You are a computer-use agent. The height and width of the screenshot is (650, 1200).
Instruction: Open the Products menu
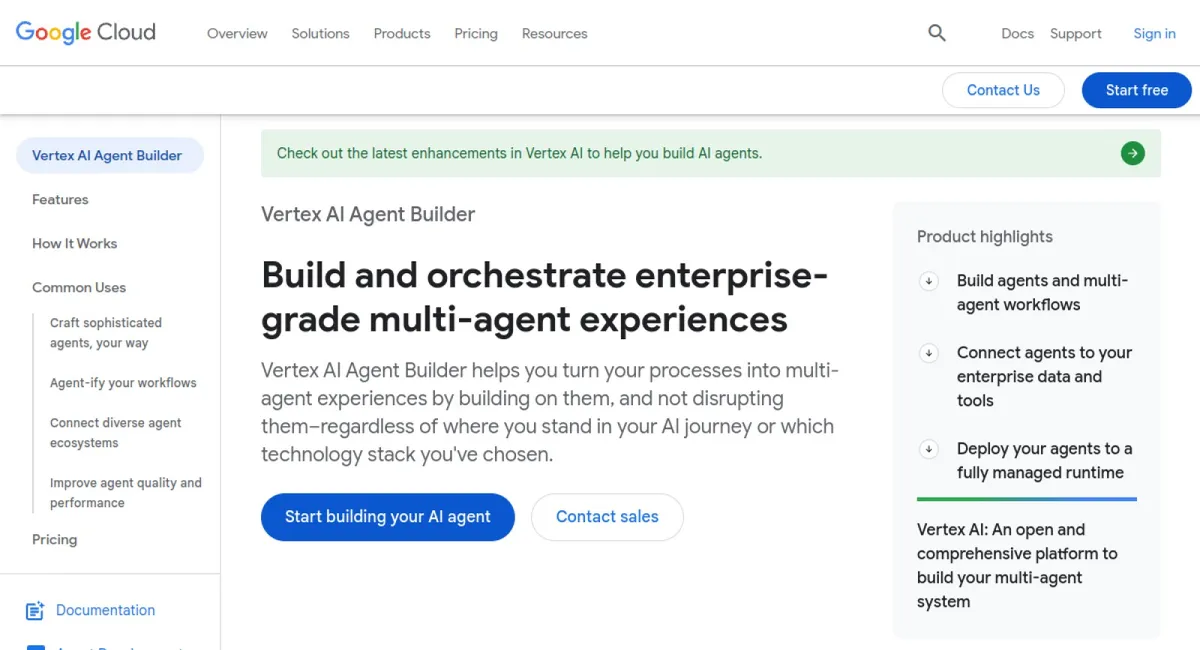(x=402, y=33)
